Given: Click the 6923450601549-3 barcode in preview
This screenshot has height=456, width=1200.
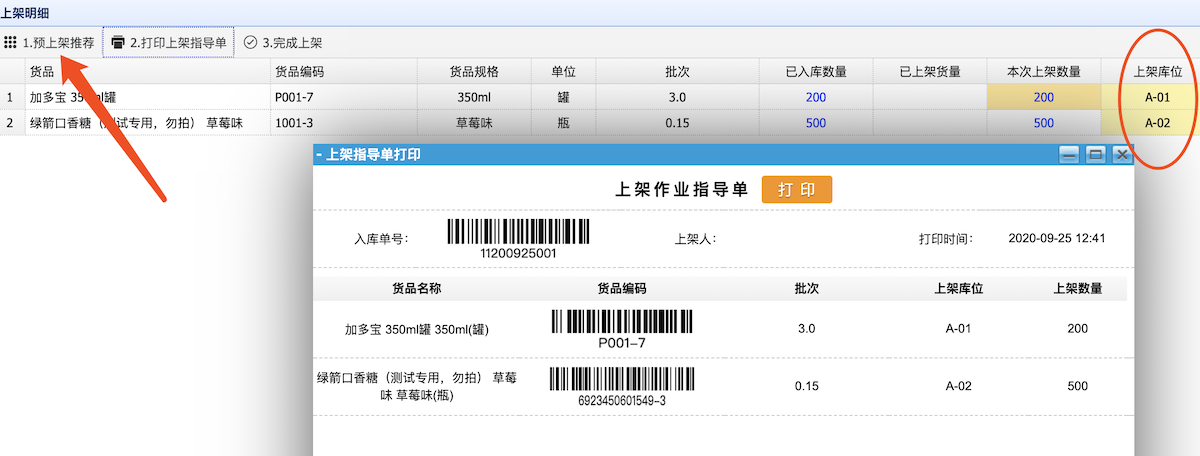Looking at the screenshot, I should click(622, 386).
